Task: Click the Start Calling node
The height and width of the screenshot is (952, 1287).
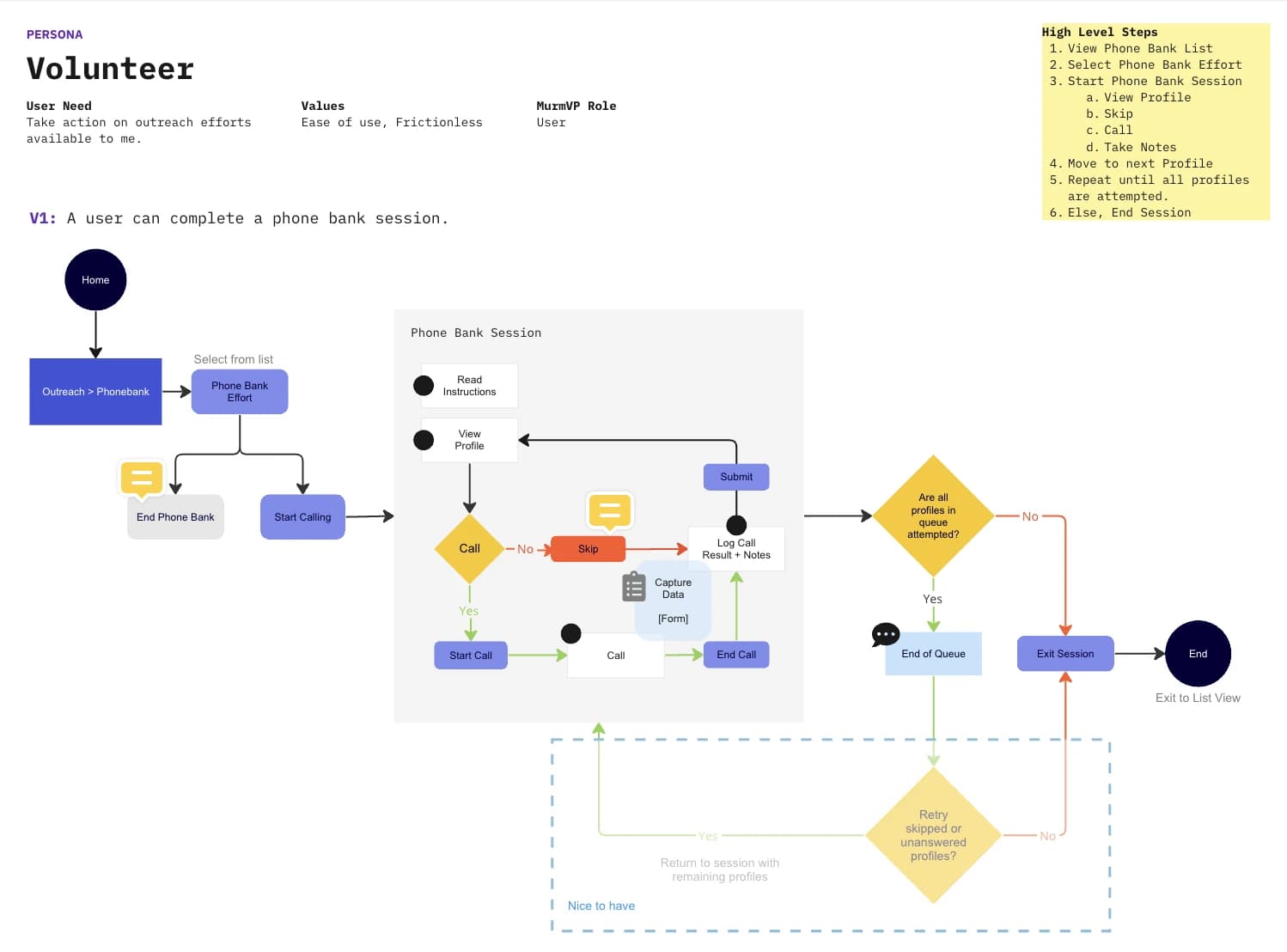Action: point(302,516)
